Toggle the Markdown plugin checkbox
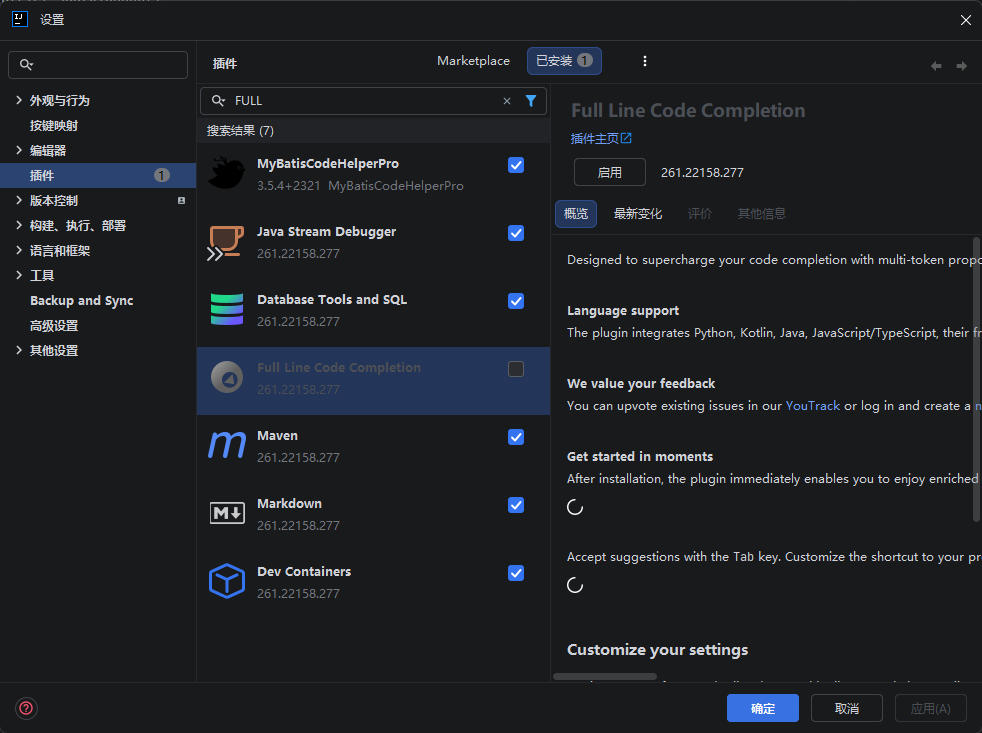This screenshot has width=982, height=733. [516, 505]
